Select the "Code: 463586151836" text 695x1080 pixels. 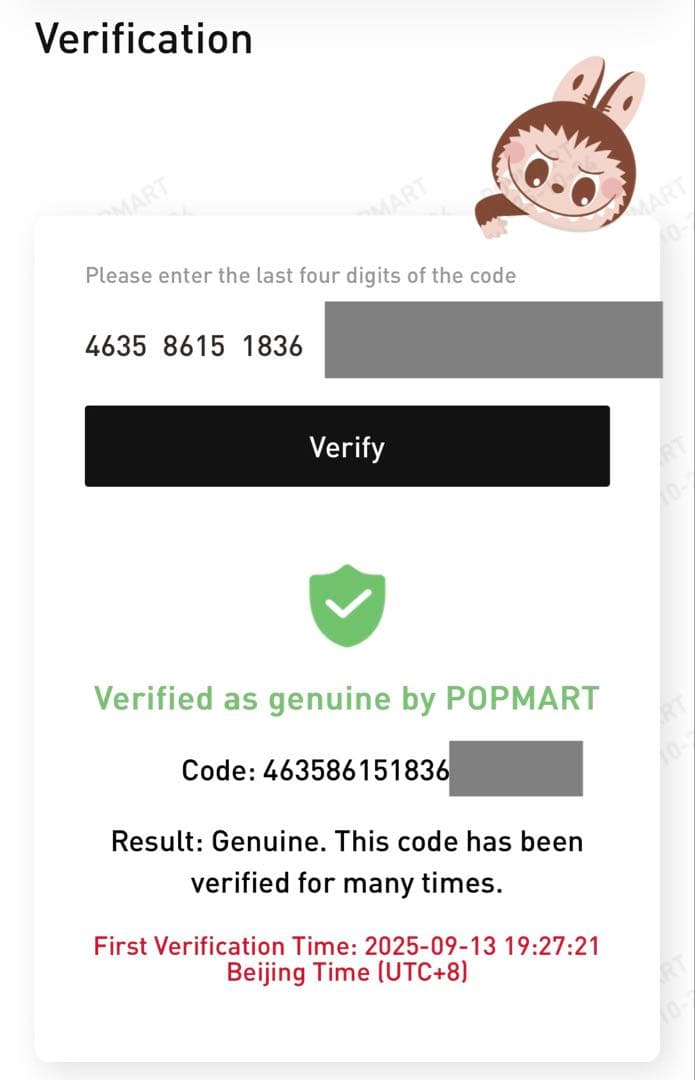pyautogui.click(x=315, y=770)
